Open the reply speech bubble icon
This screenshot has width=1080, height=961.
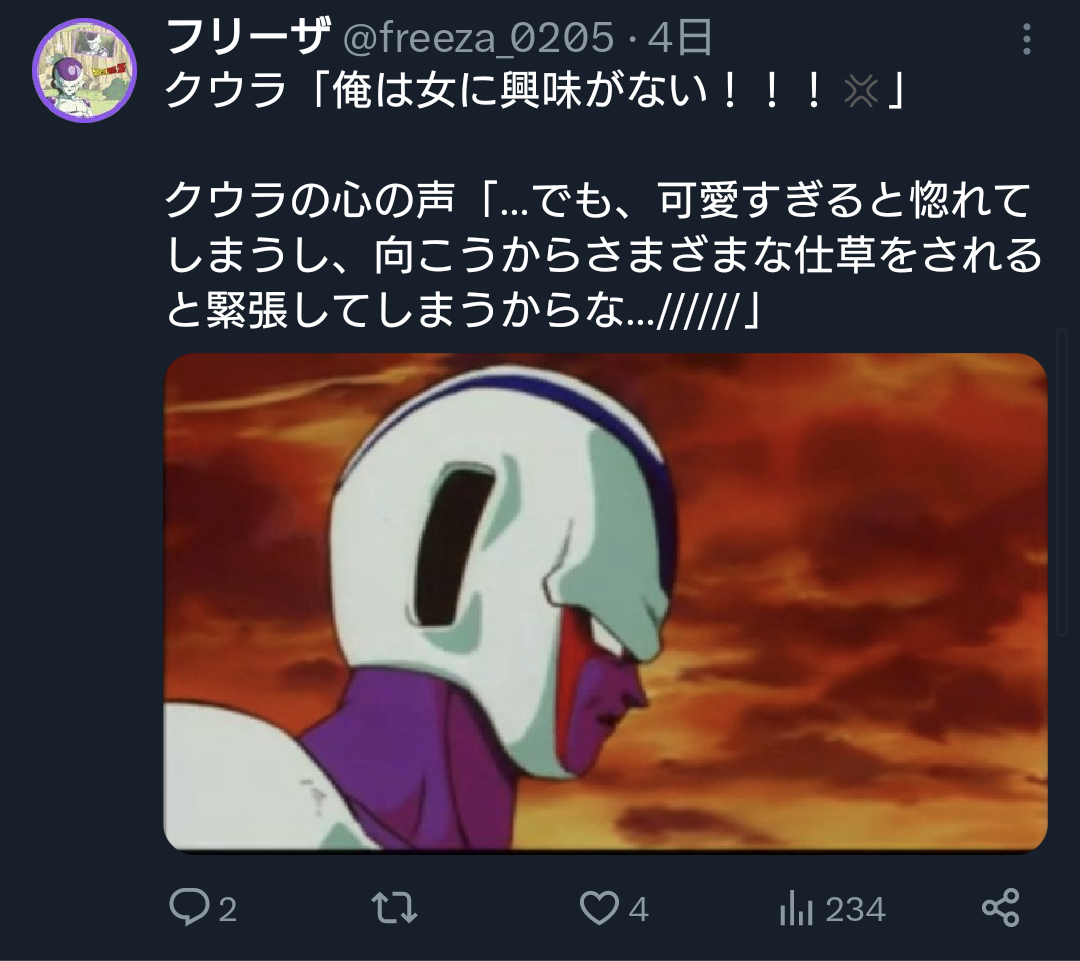(189, 907)
